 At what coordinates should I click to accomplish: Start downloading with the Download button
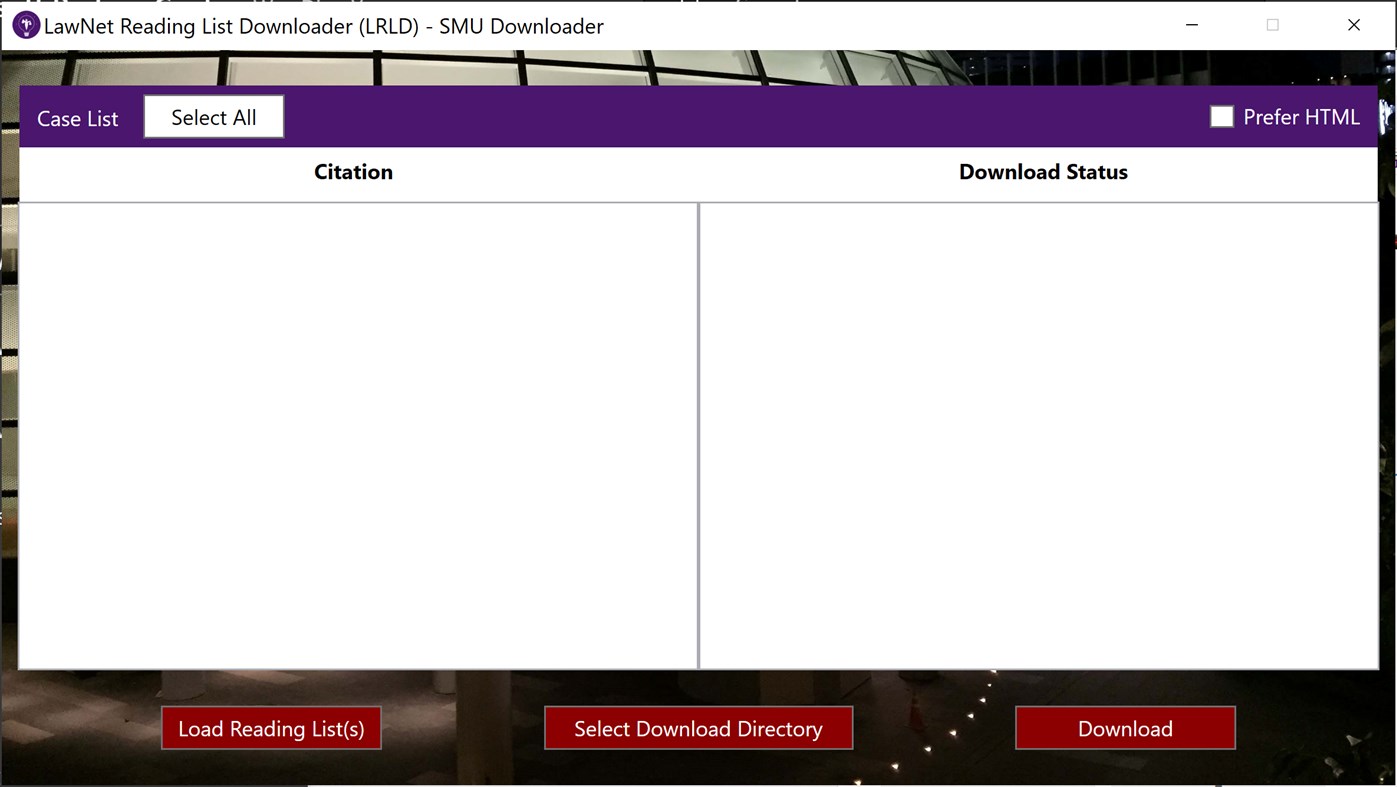click(1124, 728)
